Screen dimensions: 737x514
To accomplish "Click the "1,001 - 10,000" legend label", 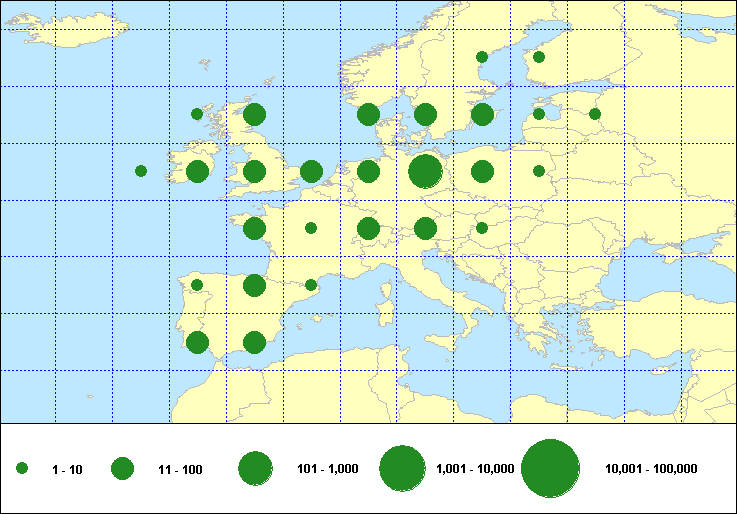I will 476,469.
